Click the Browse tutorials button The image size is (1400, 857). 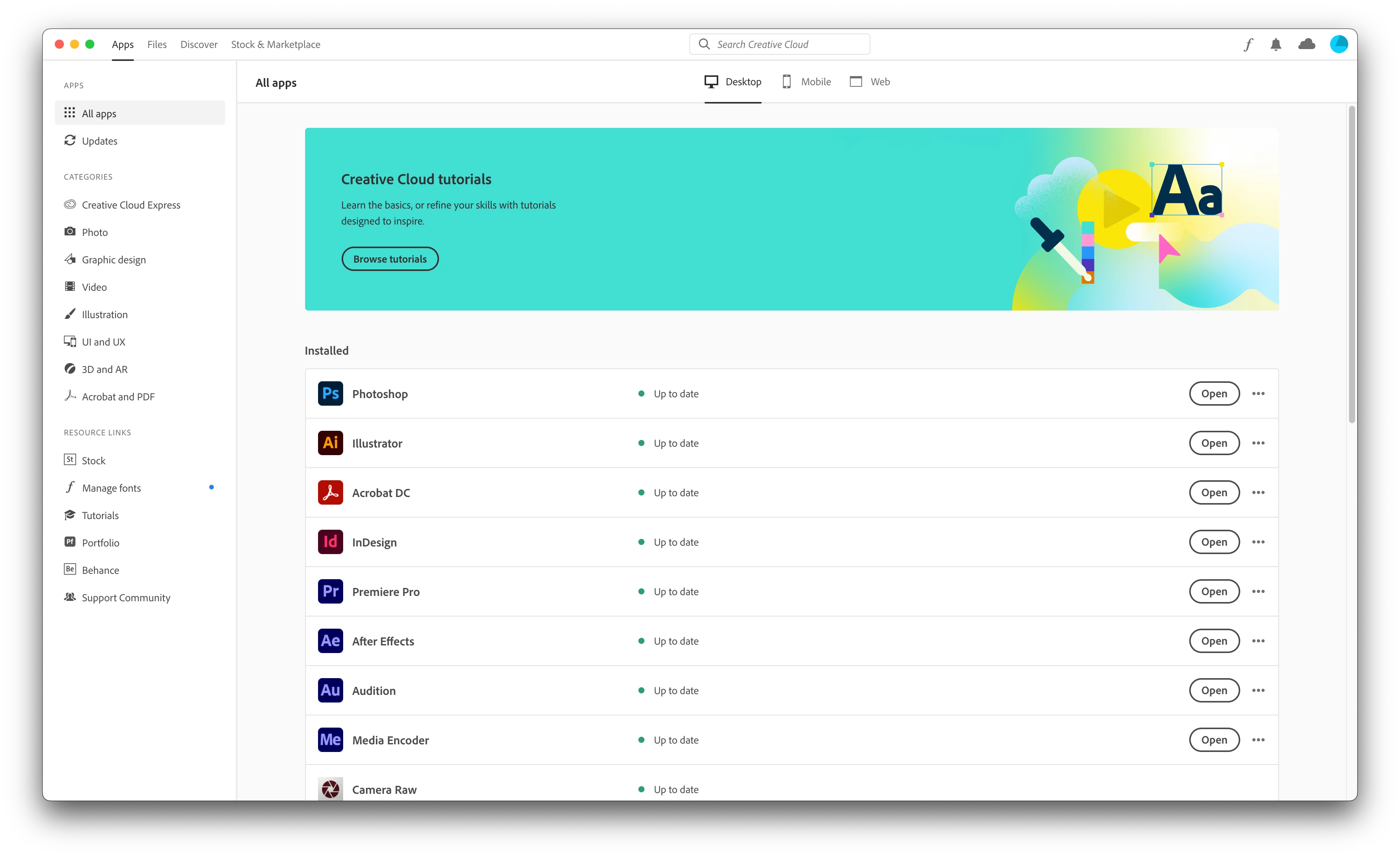(x=390, y=258)
